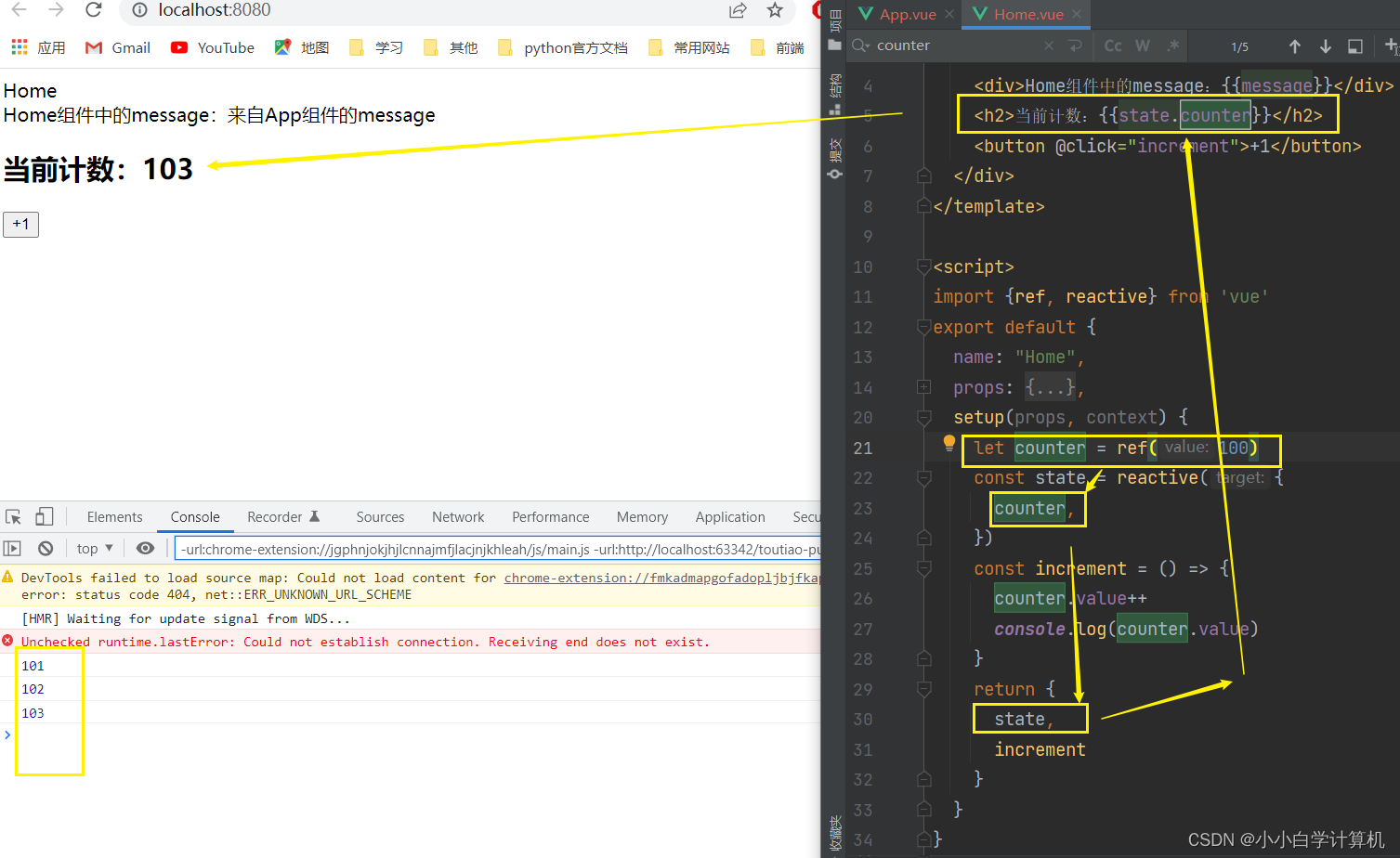Open the python官方文档 bookmarks folder
Image resolution: width=1400 pixels, height=858 pixels.
click(563, 47)
